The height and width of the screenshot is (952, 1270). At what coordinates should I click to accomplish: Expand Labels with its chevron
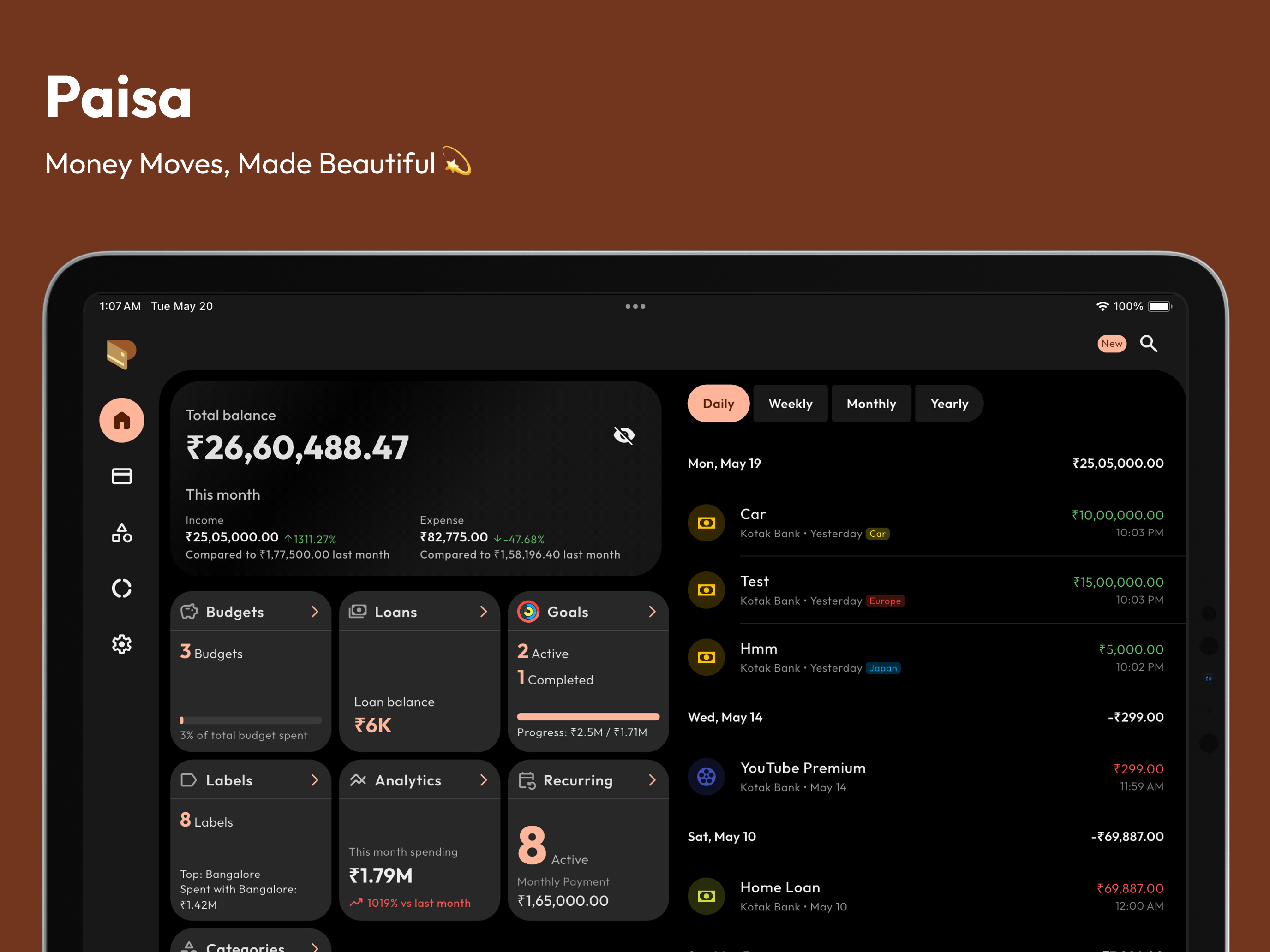coord(315,780)
